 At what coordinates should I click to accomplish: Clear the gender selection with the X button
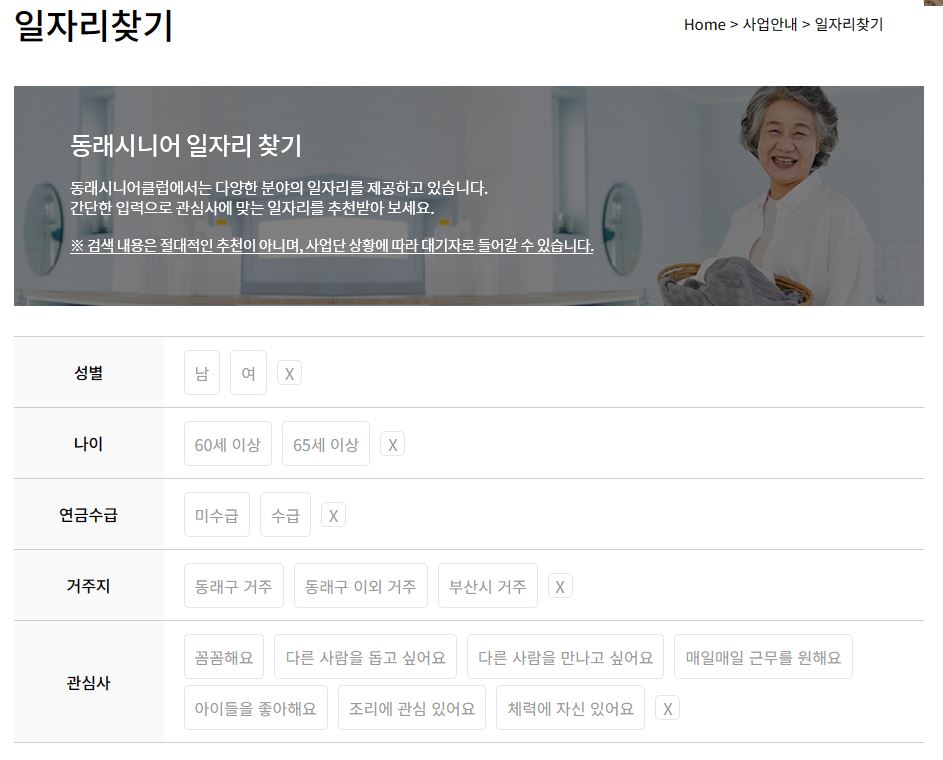[289, 373]
